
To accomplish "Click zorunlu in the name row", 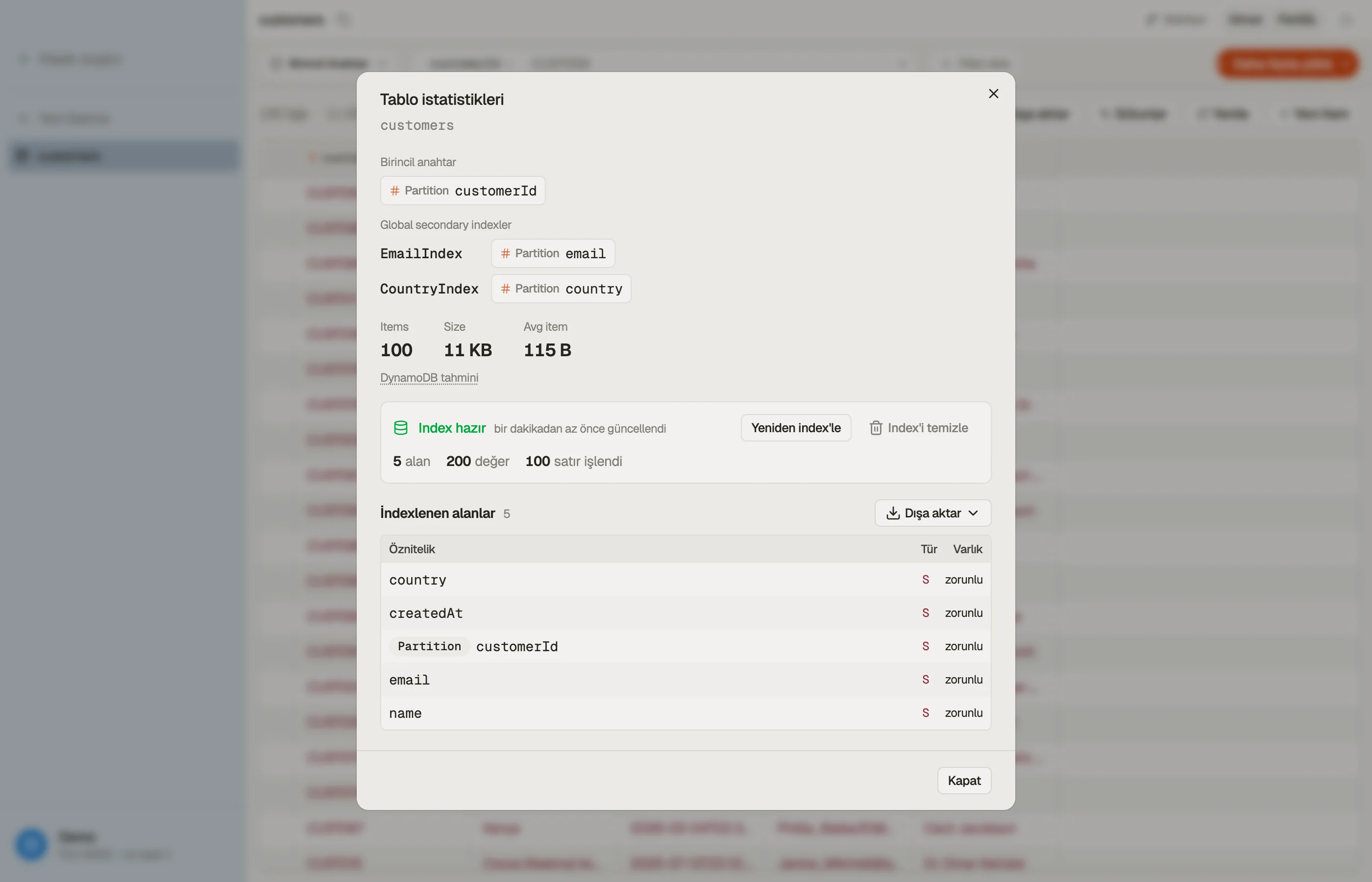I will [963, 712].
